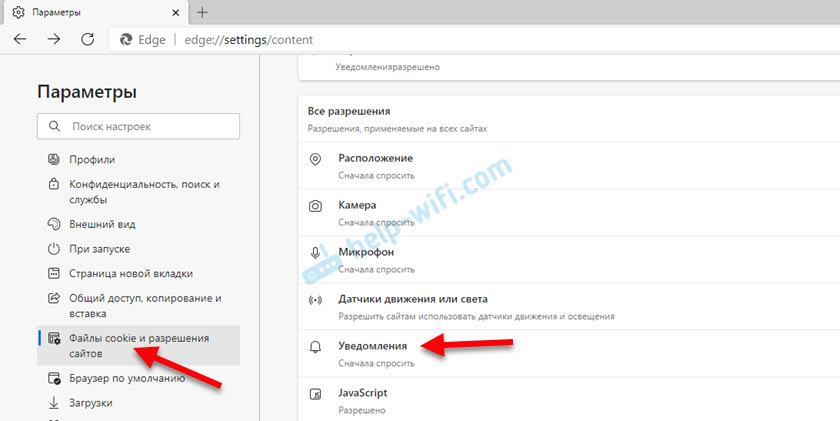Click the browser back arrow button
This screenshot has width=840, height=421.
21,40
